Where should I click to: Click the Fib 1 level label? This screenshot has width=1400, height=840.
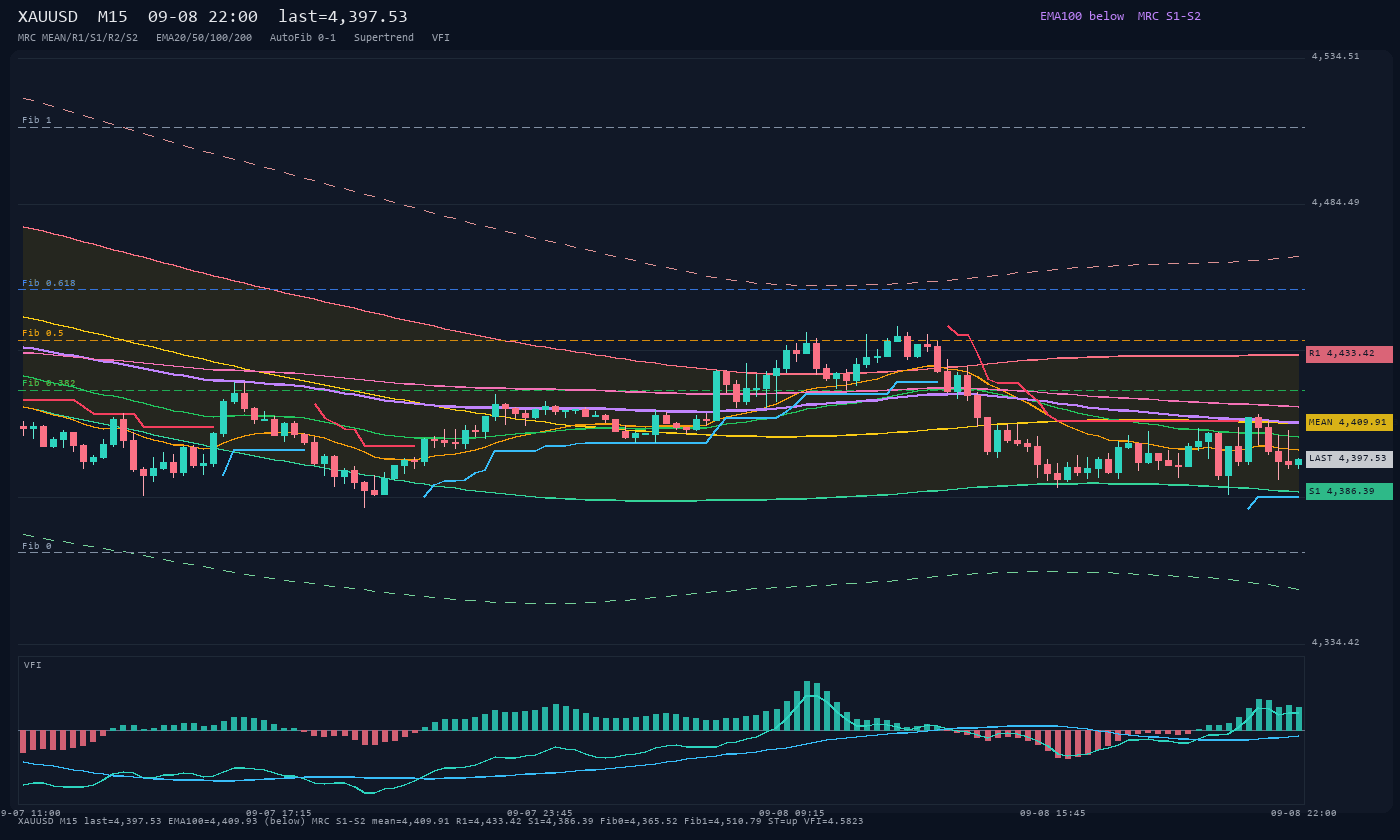click(x=37, y=120)
